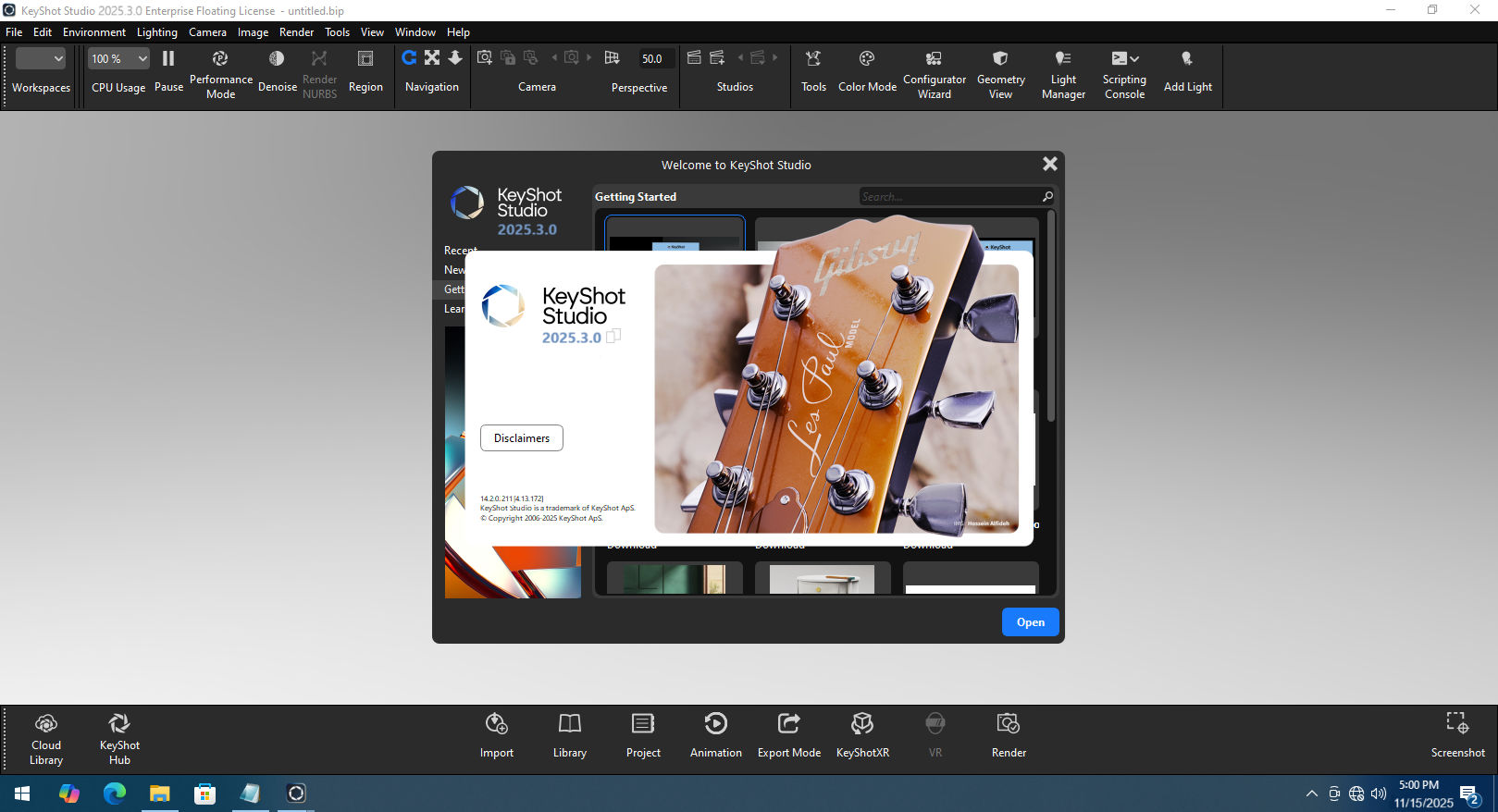Toggle the Region render tool
This screenshot has height=812, width=1498.
pos(365,71)
